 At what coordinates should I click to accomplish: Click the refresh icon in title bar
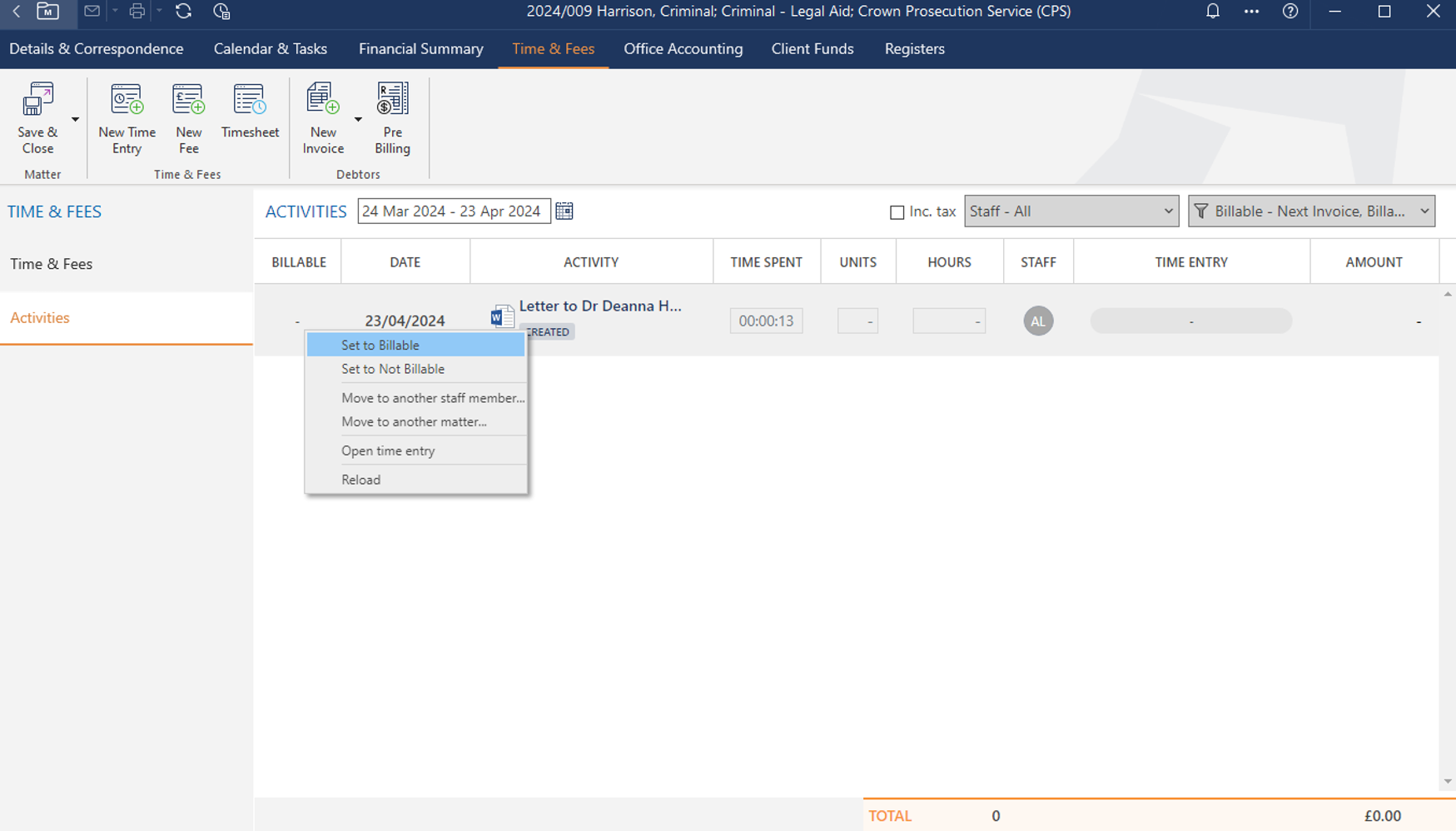tap(183, 12)
